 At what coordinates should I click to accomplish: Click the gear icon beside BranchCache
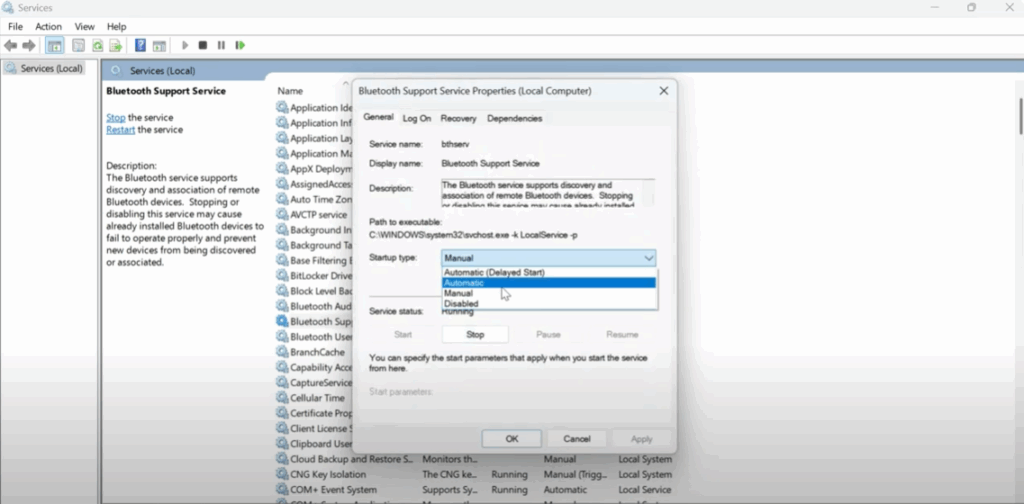tap(282, 352)
